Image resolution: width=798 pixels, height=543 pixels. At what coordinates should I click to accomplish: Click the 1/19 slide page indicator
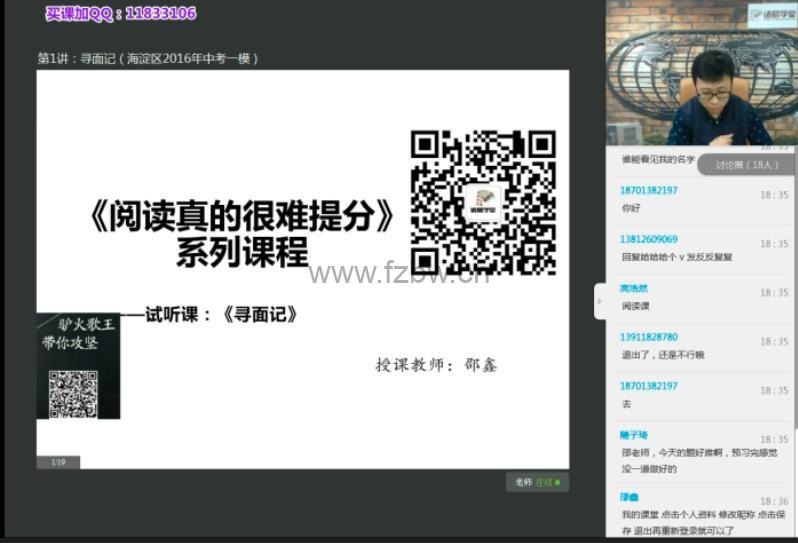(58, 462)
